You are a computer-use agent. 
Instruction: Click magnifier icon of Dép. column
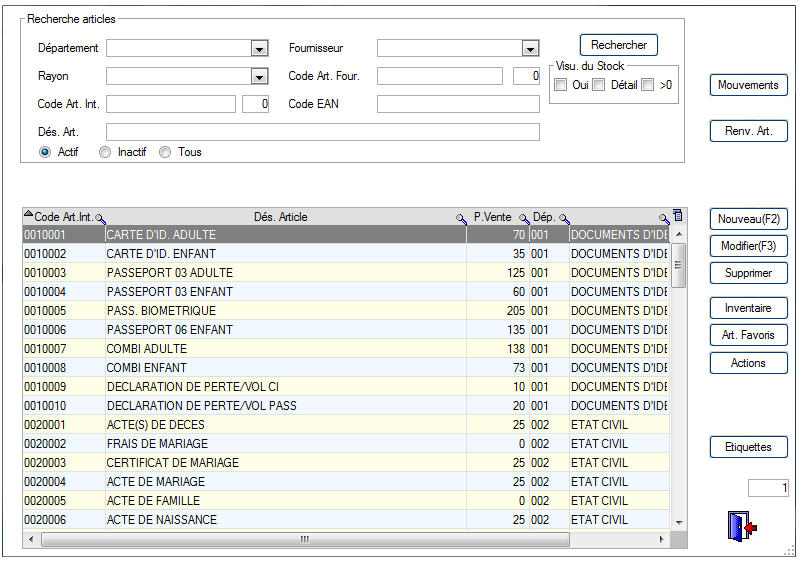564,219
